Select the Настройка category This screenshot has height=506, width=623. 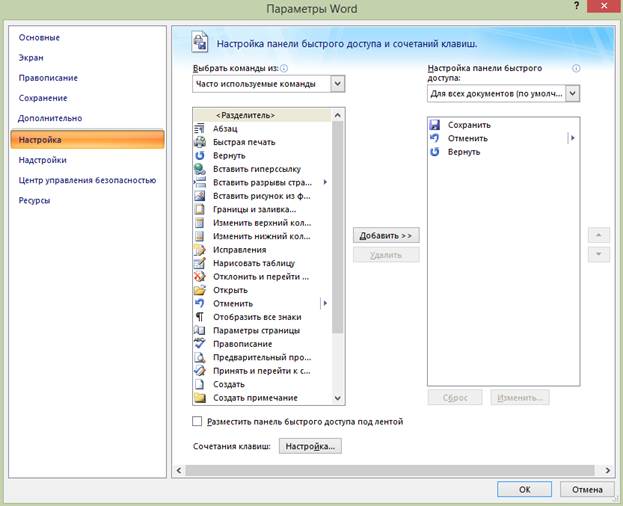tap(87, 140)
